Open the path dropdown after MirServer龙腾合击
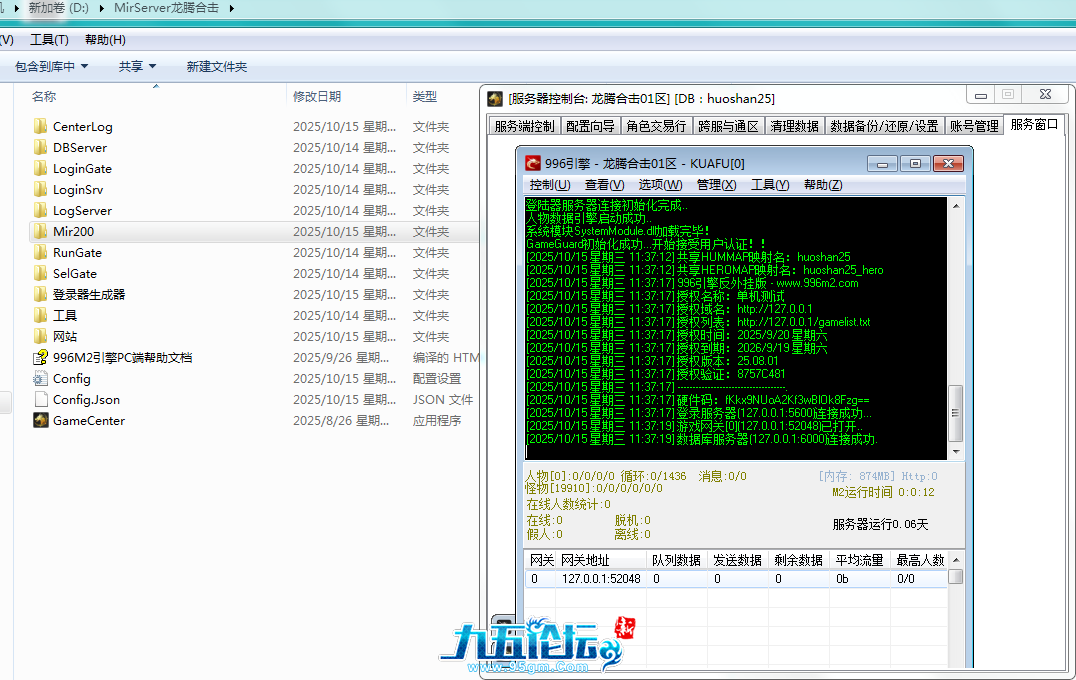Image resolution: width=1076 pixels, height=680 pixels. 232,8
